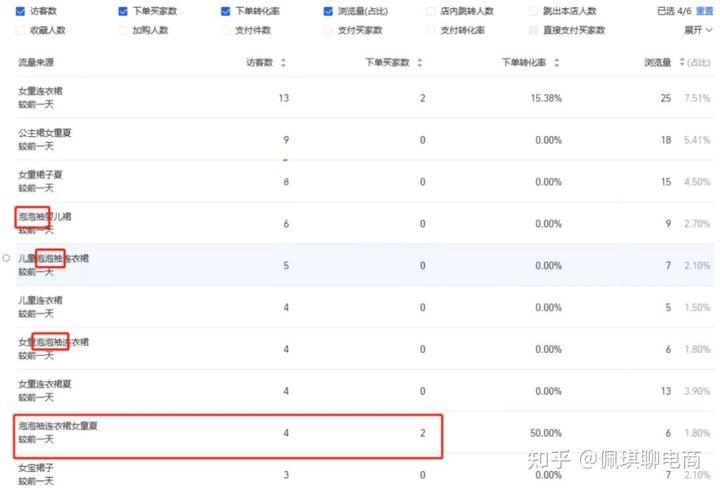720x489 pixels.
Task: Click the 下单转化率 column header label
Action: [524, 62]
